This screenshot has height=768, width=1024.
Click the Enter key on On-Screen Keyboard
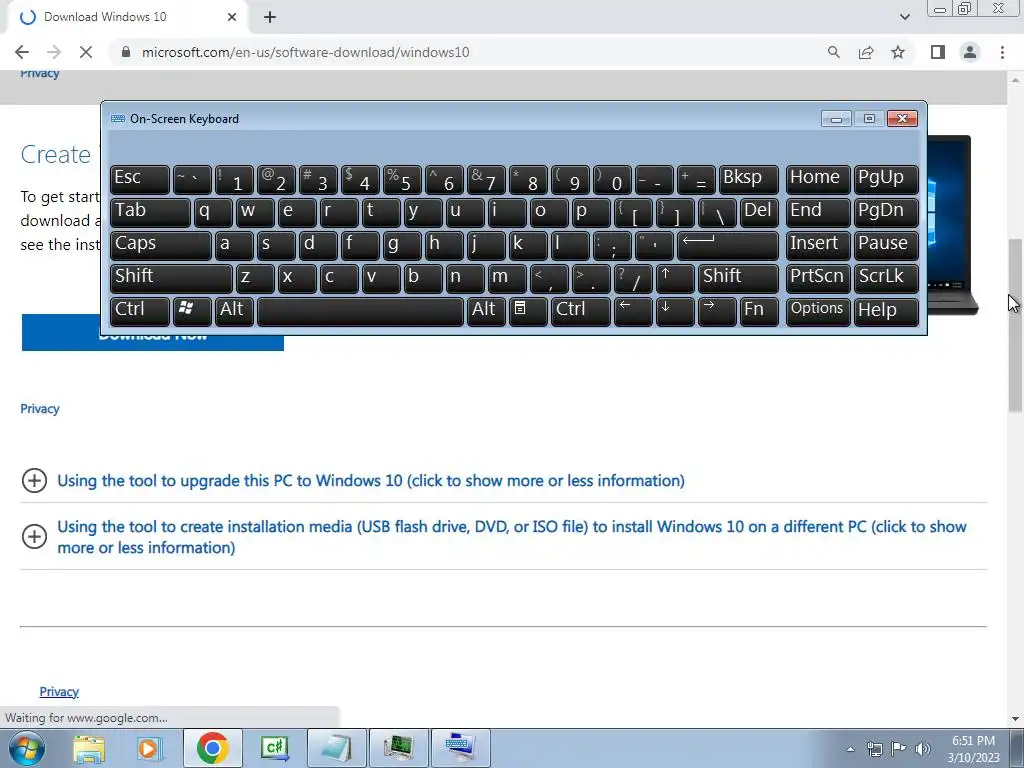tap(728, 246)
